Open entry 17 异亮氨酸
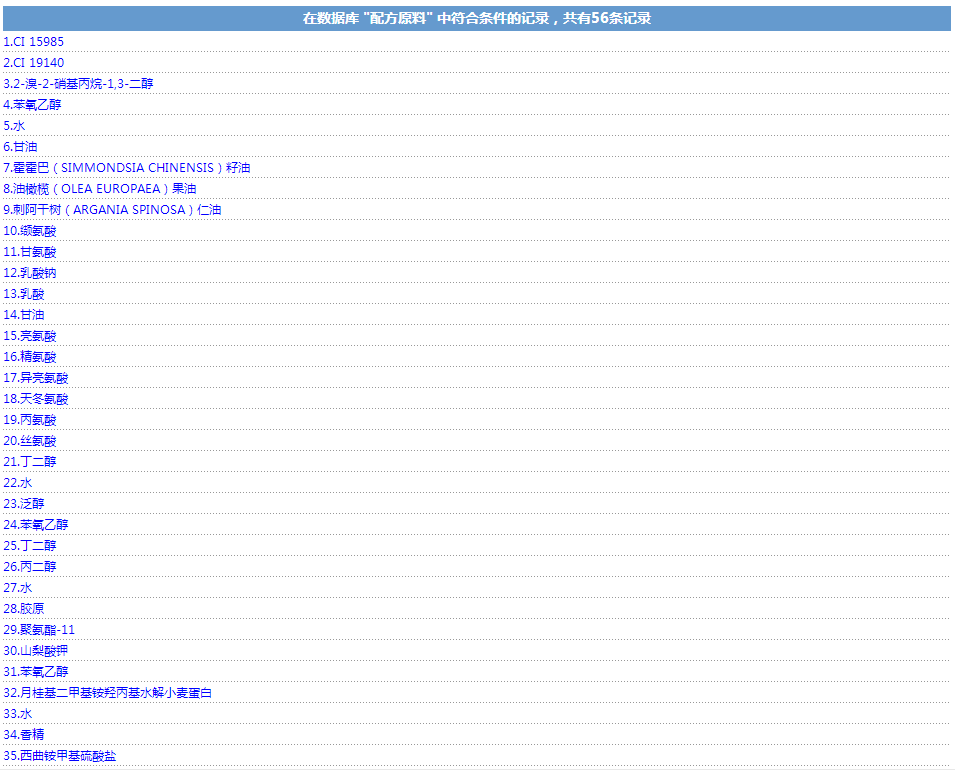Screen dimensions: 955x773 tap(36, 378)
